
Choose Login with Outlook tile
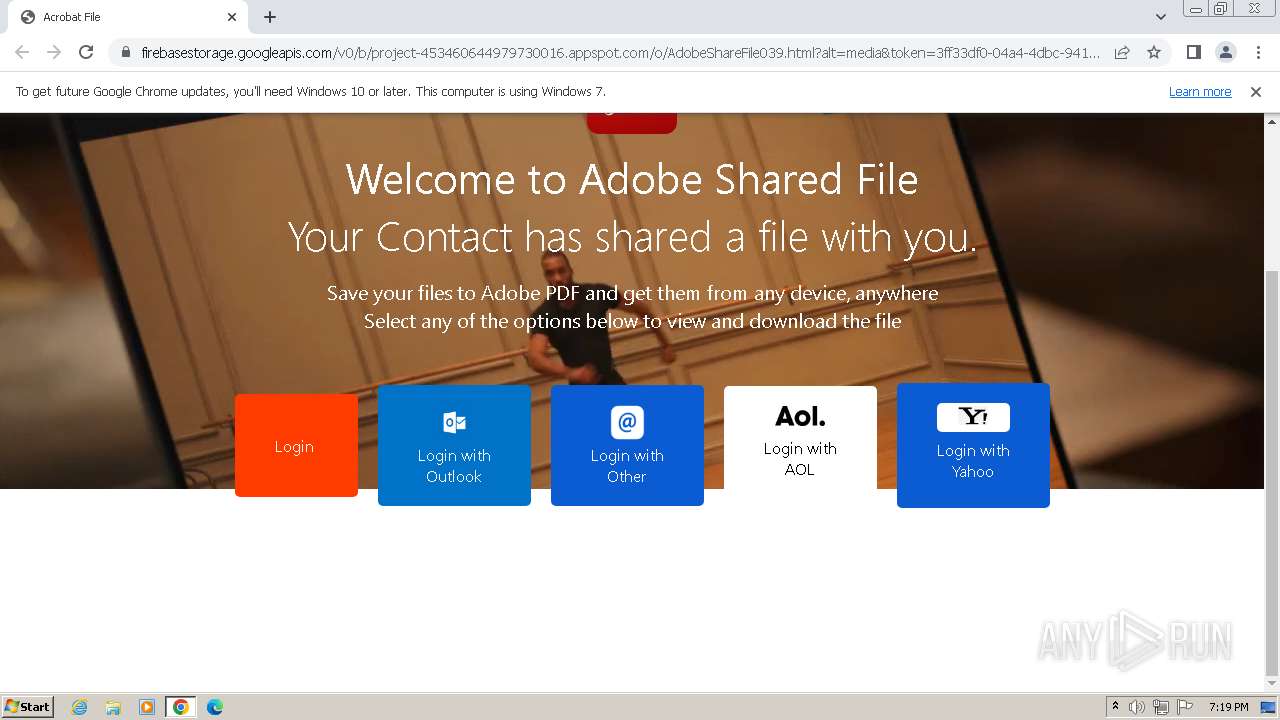click(x=454, y=445)
